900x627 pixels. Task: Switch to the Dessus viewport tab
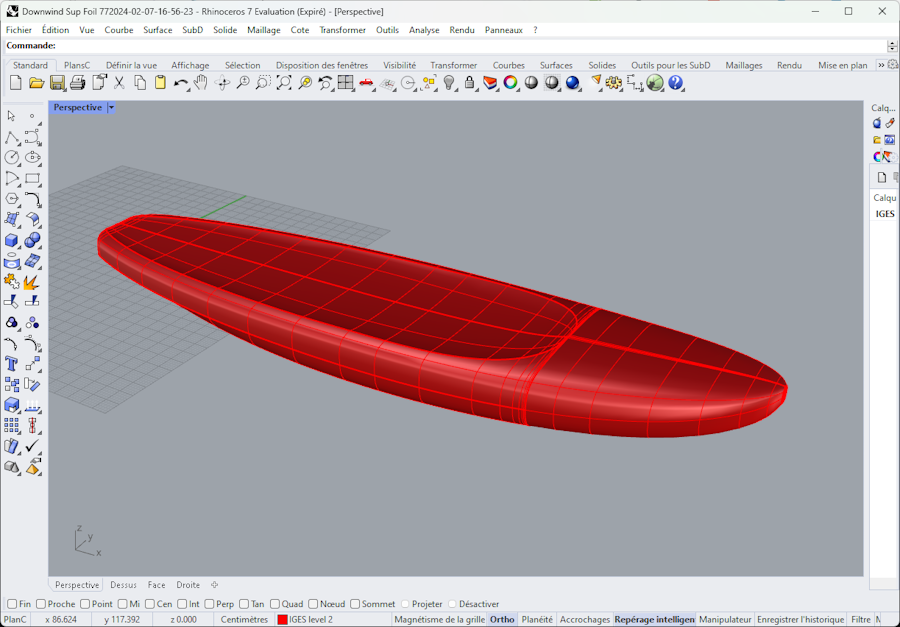point(123,585)
